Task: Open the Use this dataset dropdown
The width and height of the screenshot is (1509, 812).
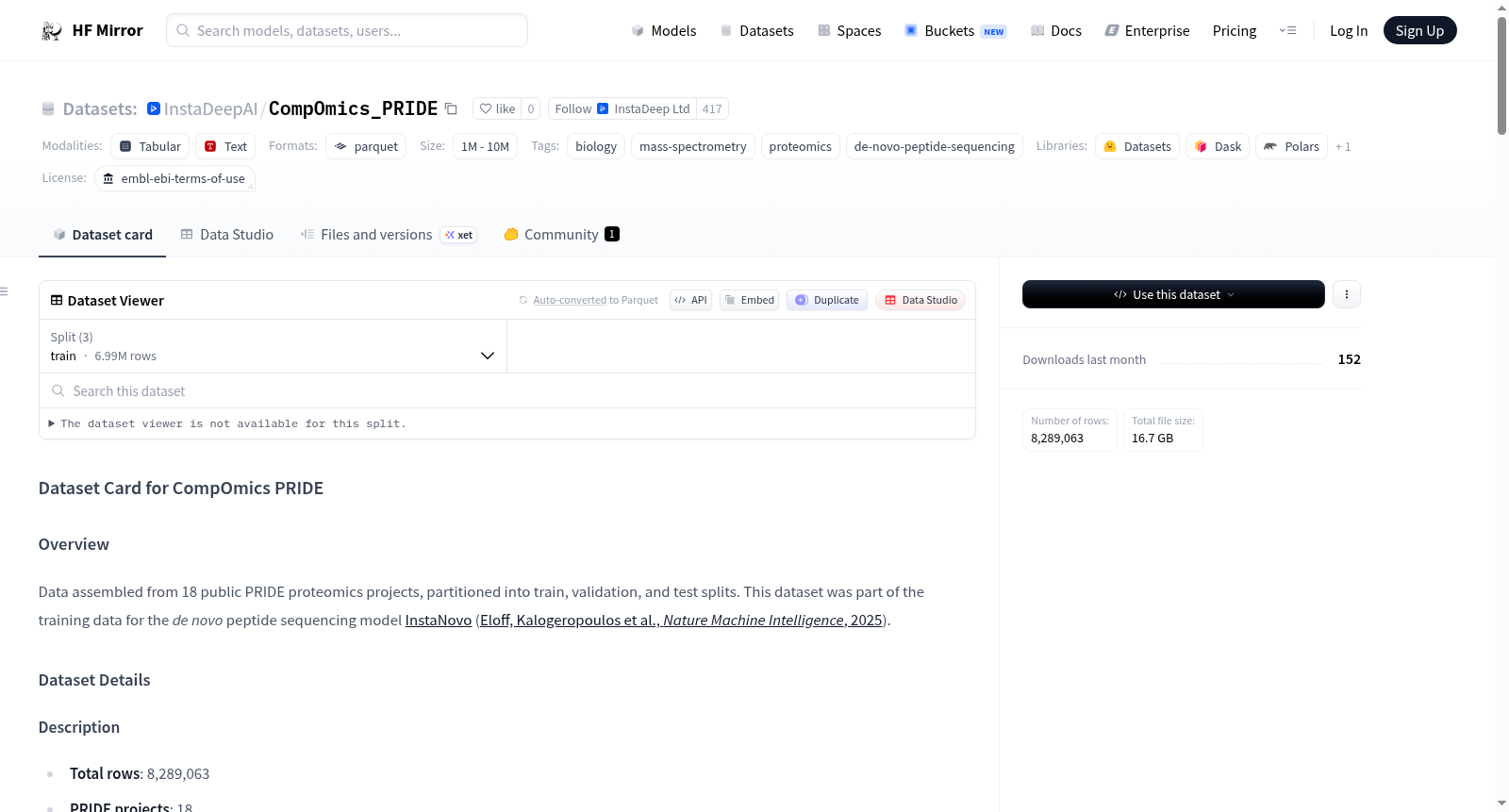Action: pos(1173,294)
